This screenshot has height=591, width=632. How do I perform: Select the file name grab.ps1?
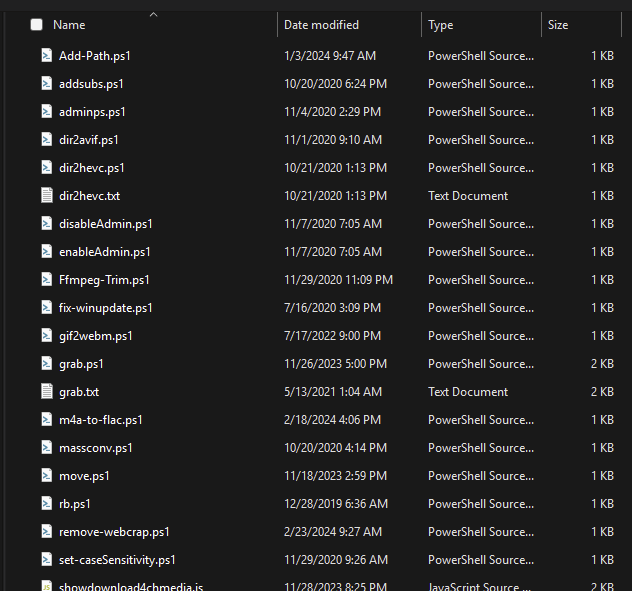click(81, 364)
